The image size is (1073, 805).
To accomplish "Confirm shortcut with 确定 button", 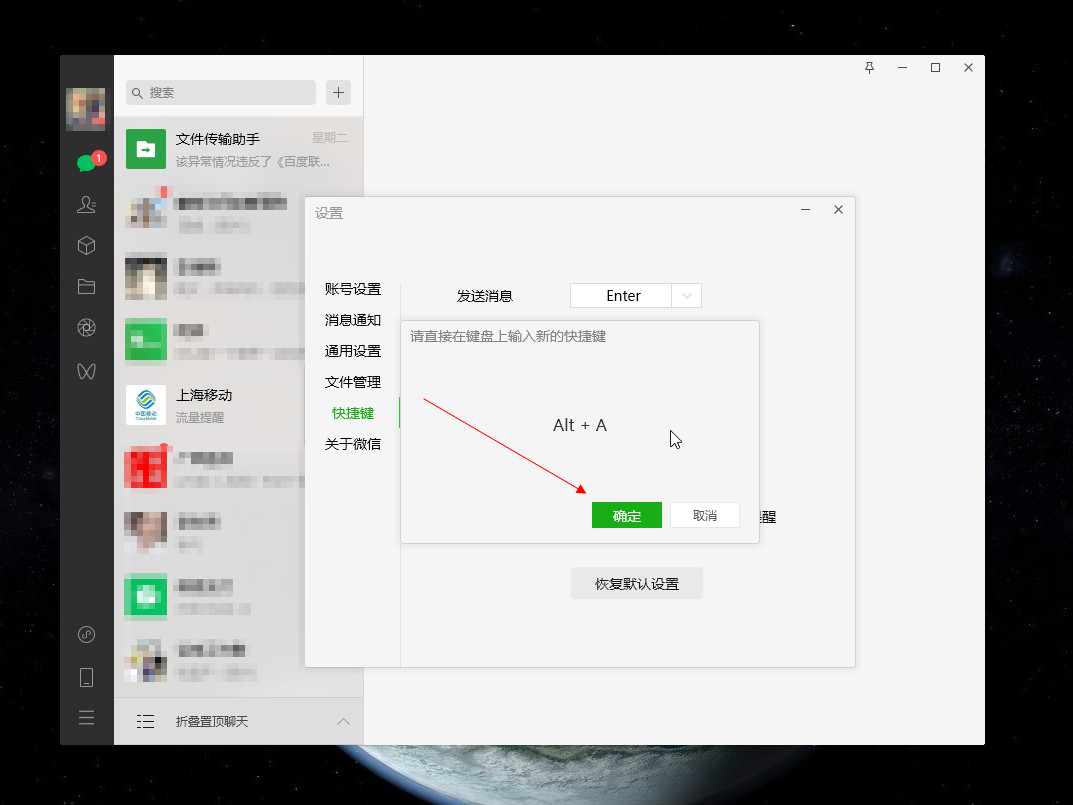I will (x=627, y=515).
